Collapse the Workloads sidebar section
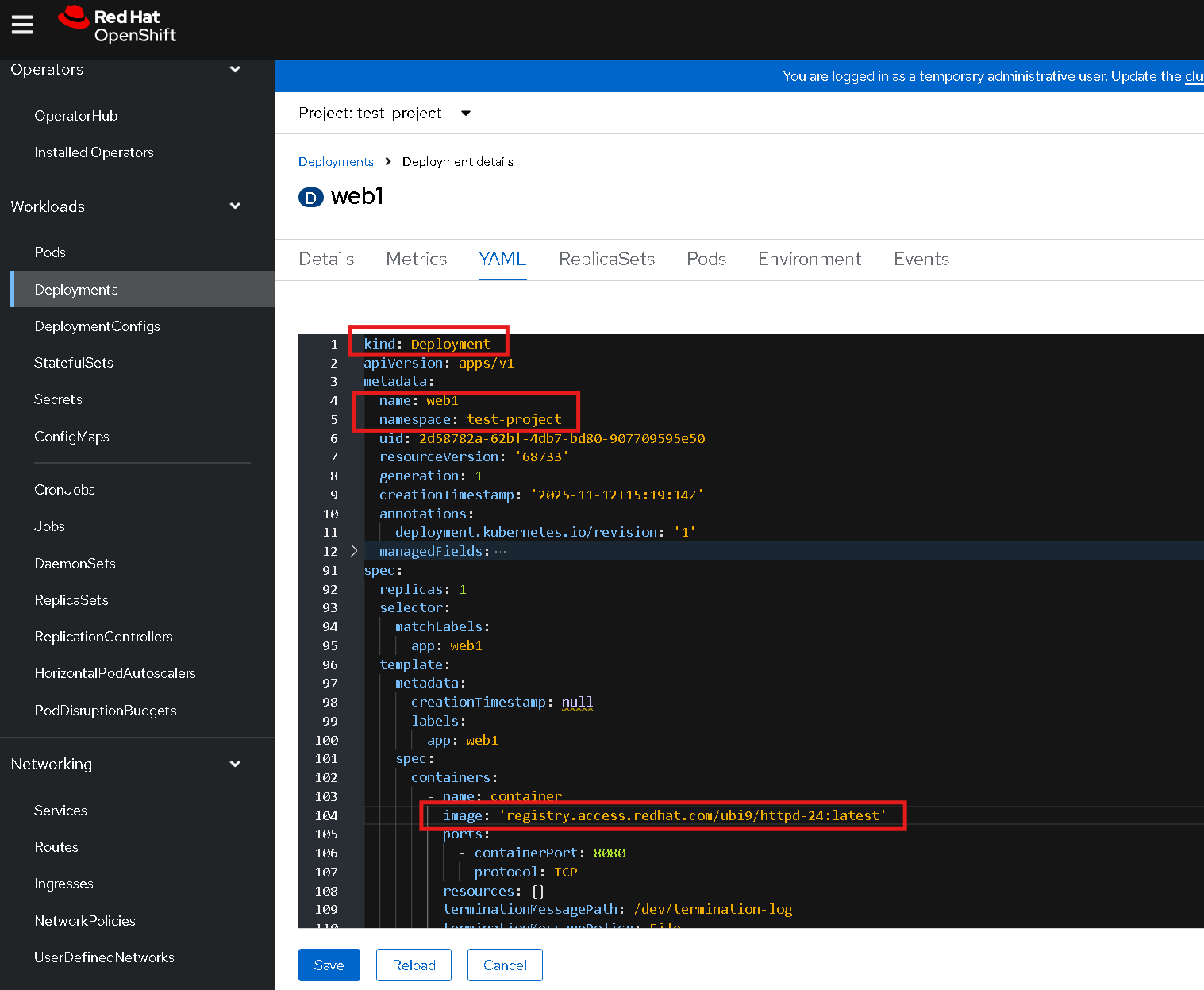1204x990 pixels. [x=235, y=206]
